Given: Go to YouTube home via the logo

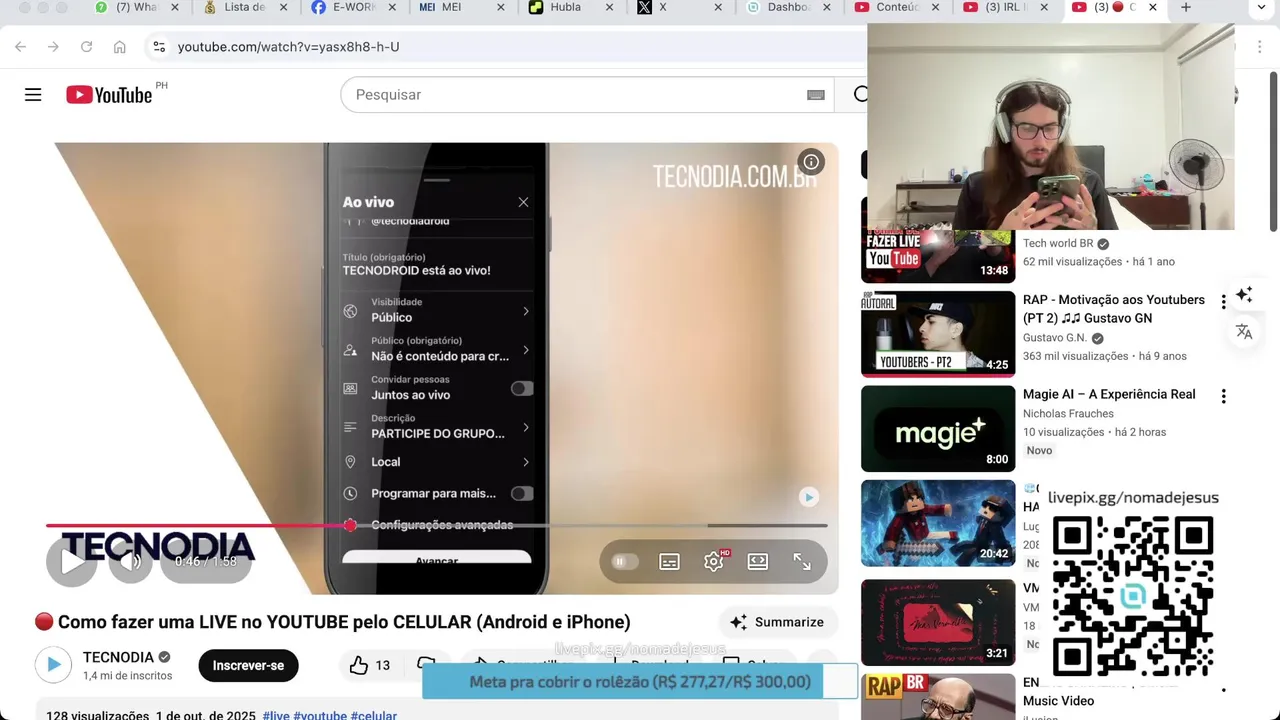Looking at the screenshot, I should 109,95.
